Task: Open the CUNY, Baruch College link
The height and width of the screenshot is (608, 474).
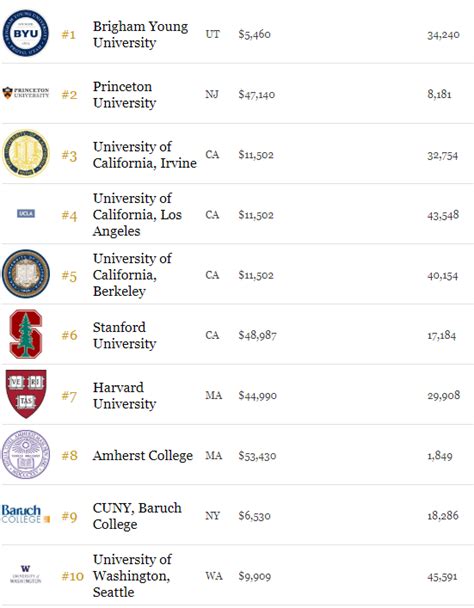Action: coord(137,516)
